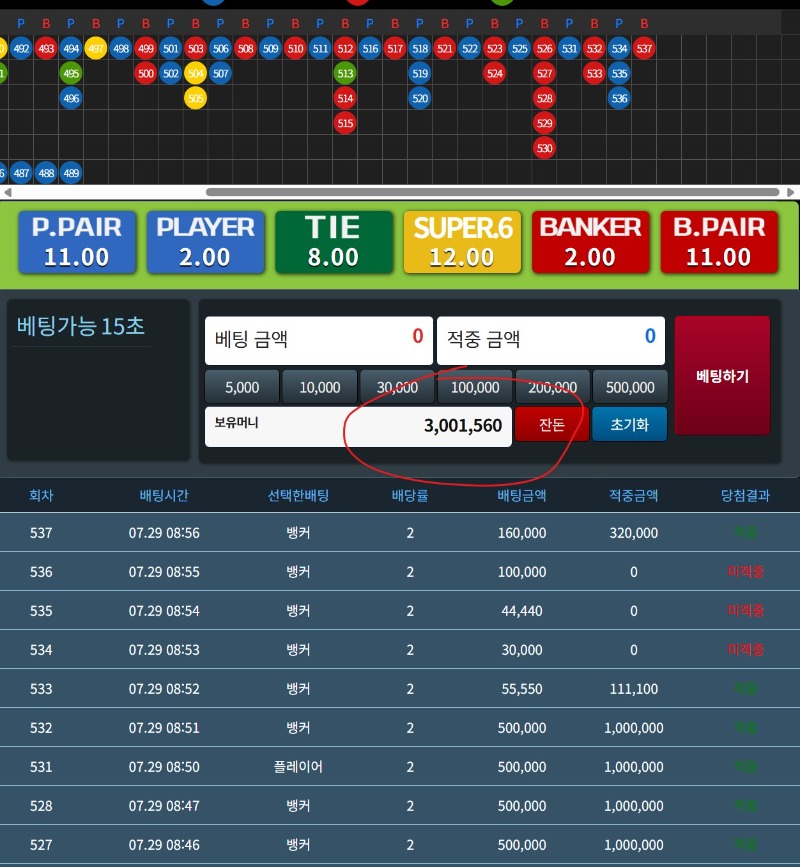The image size is (800, 867).
Task: Click the 적중 금액 field
Action: [x=551, y=340]
